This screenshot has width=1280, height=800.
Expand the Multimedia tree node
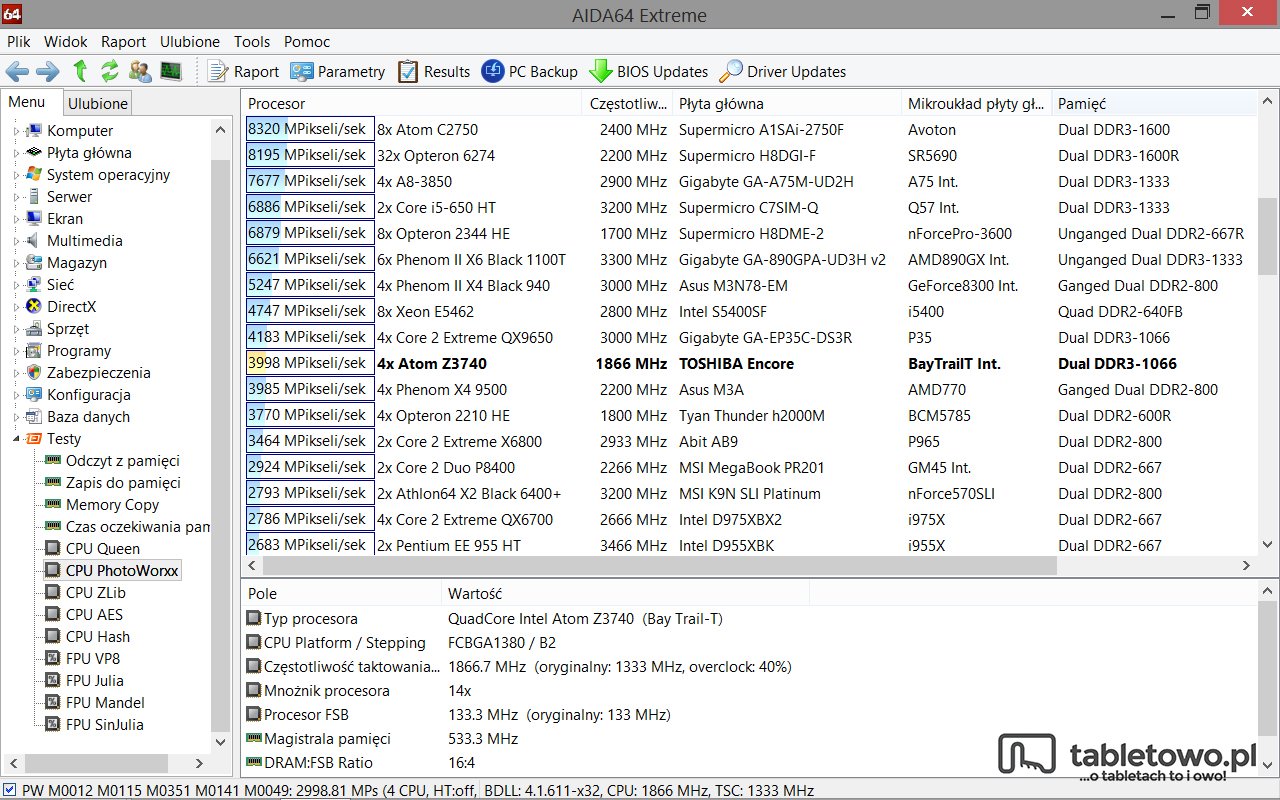tap(16, 241)
